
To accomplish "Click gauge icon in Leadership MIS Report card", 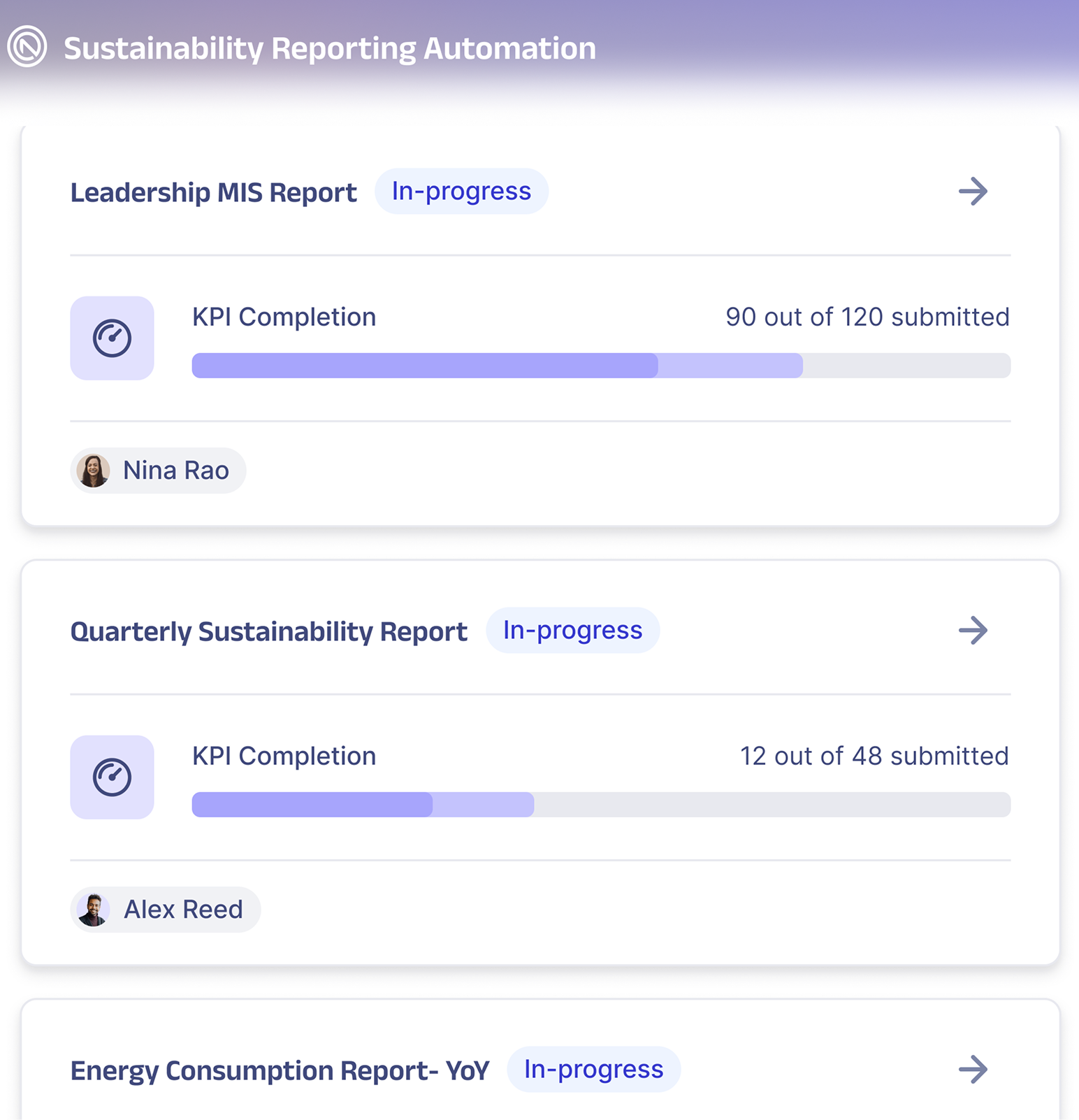I will 112,338.
